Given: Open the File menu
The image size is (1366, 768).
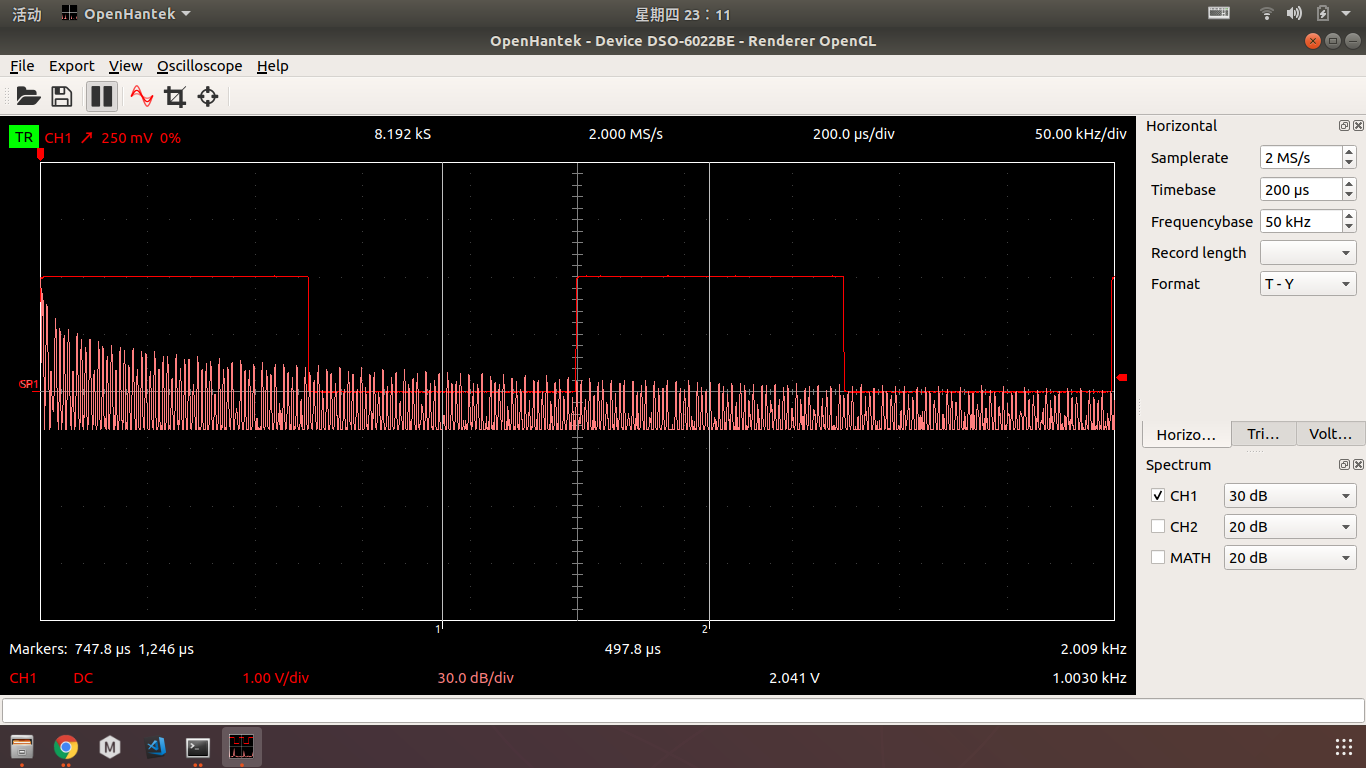Looking at the screenshot, I should [22, 66].
